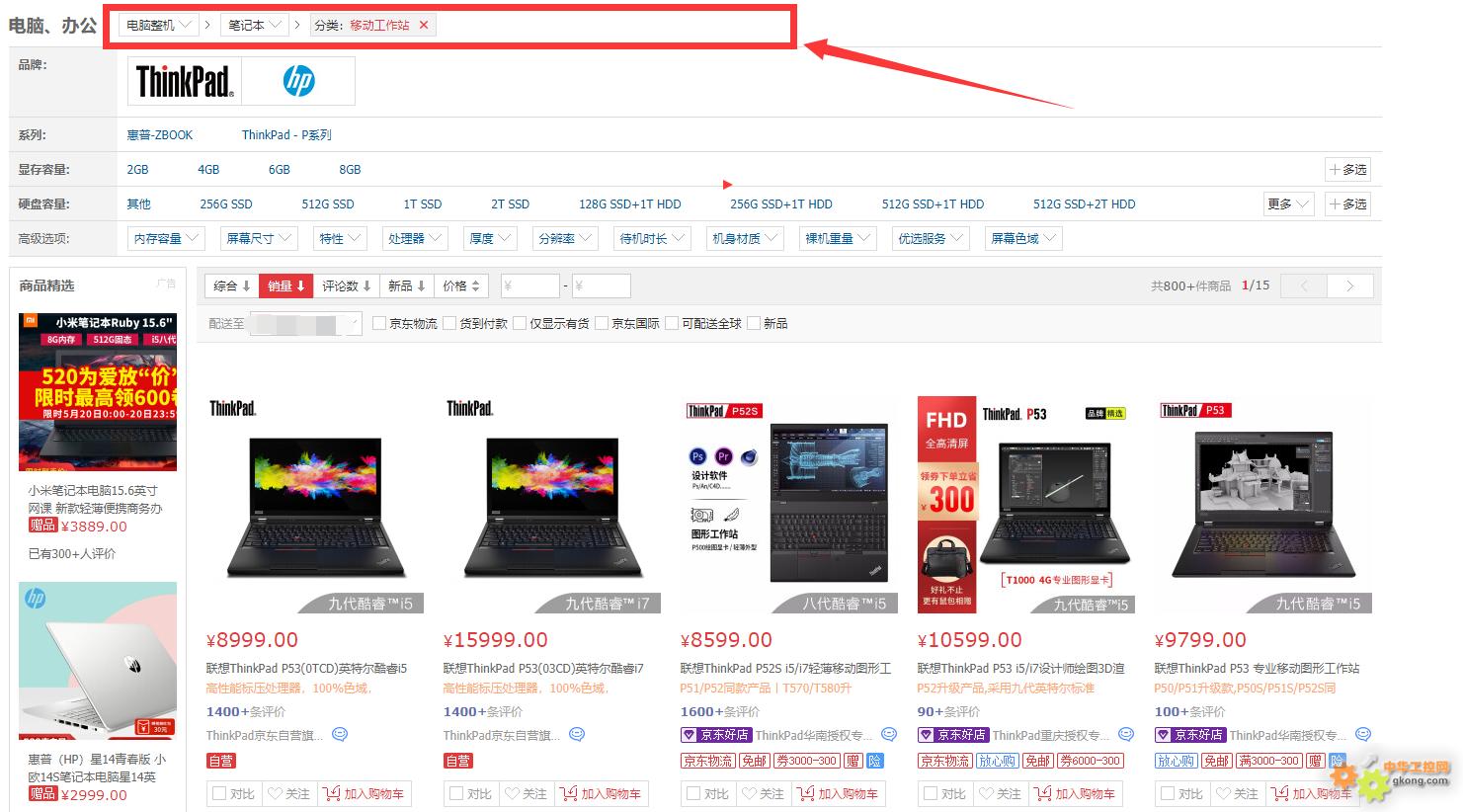
Task: Open 1400+条评价 for ¥8999.00 ThinkPad P53
Action: [x=246, y=711]
